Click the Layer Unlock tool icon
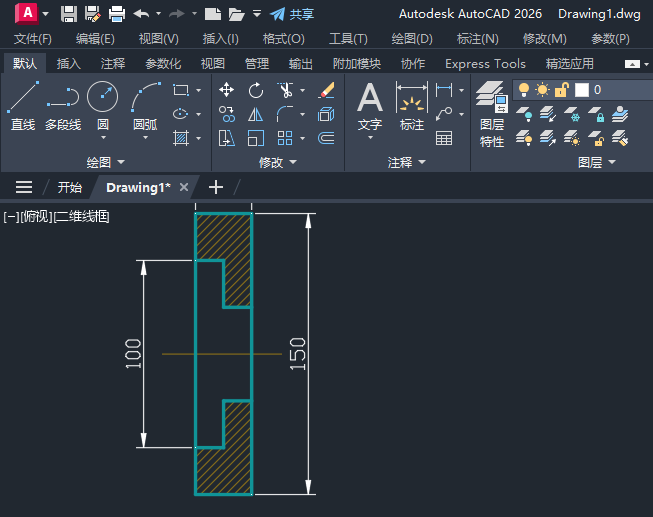653x517 pixels. click(596, 138)
